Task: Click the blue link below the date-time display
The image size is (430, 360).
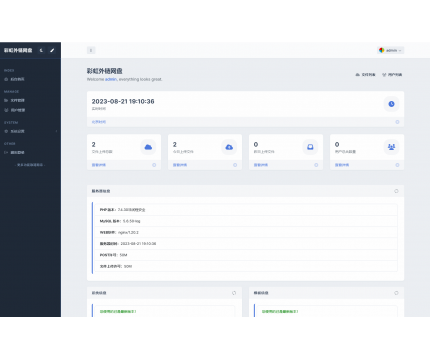Action: click(x=99, y=122)
